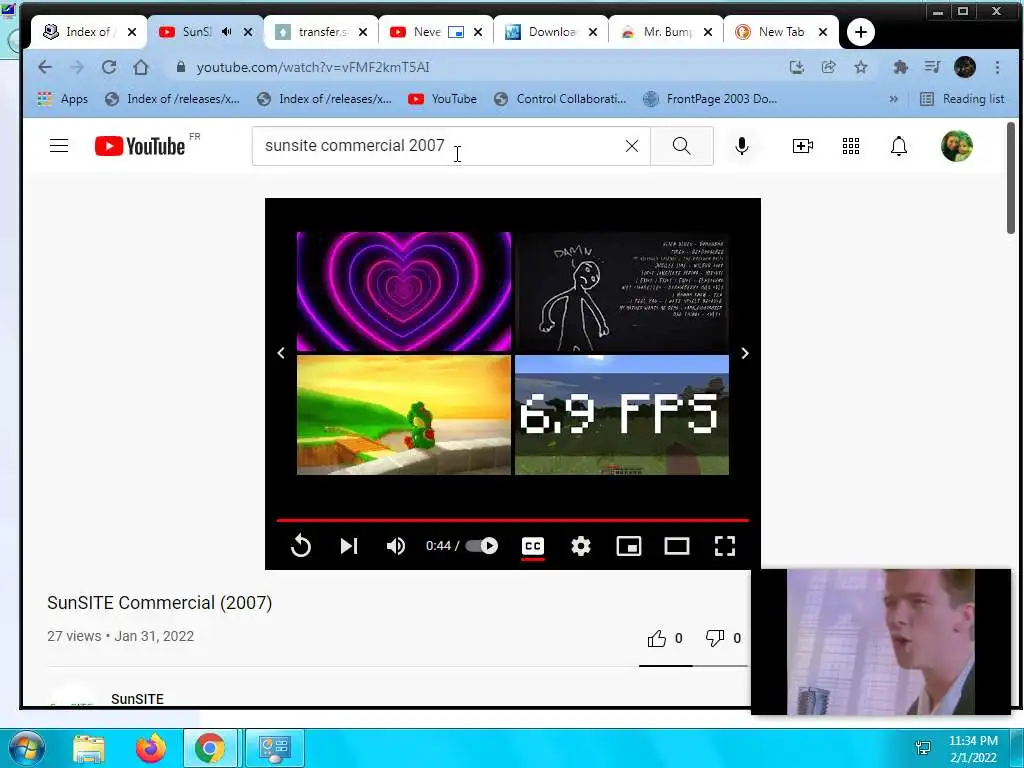Replay the video with the replay button
Image resolution: width=1024 pixels, height=768 pixels.
300,545
